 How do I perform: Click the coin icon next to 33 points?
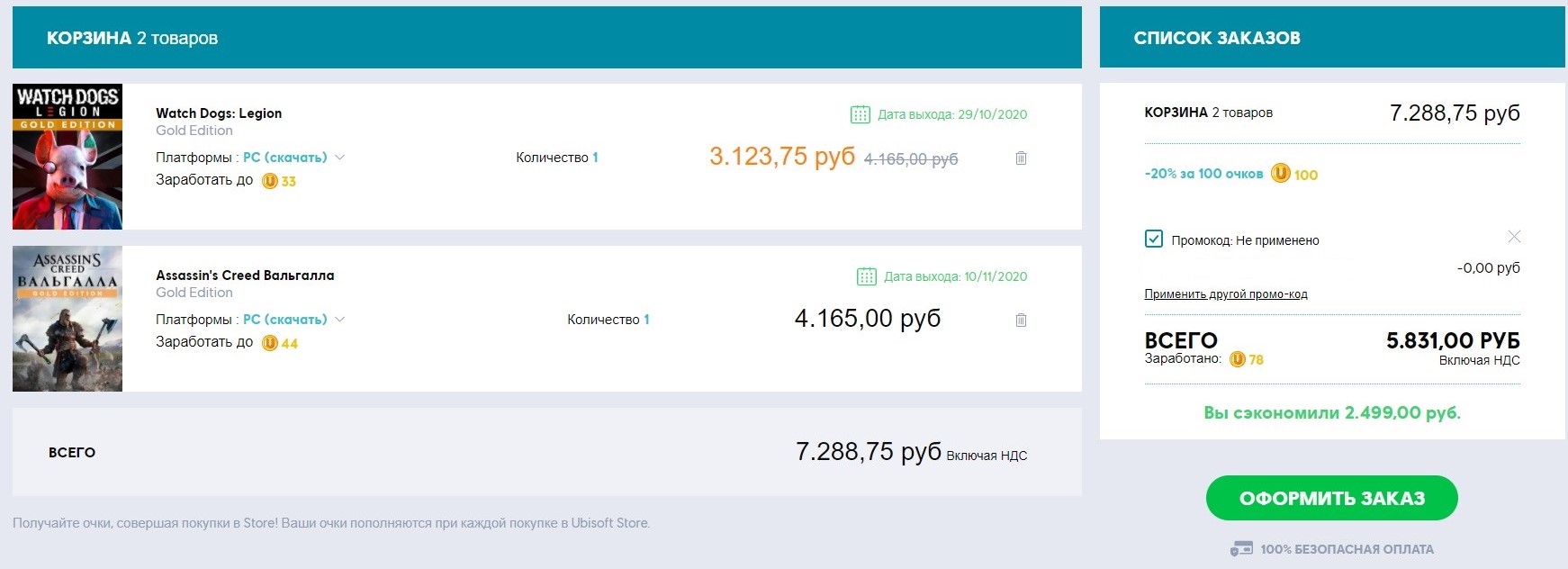point(269,181)
